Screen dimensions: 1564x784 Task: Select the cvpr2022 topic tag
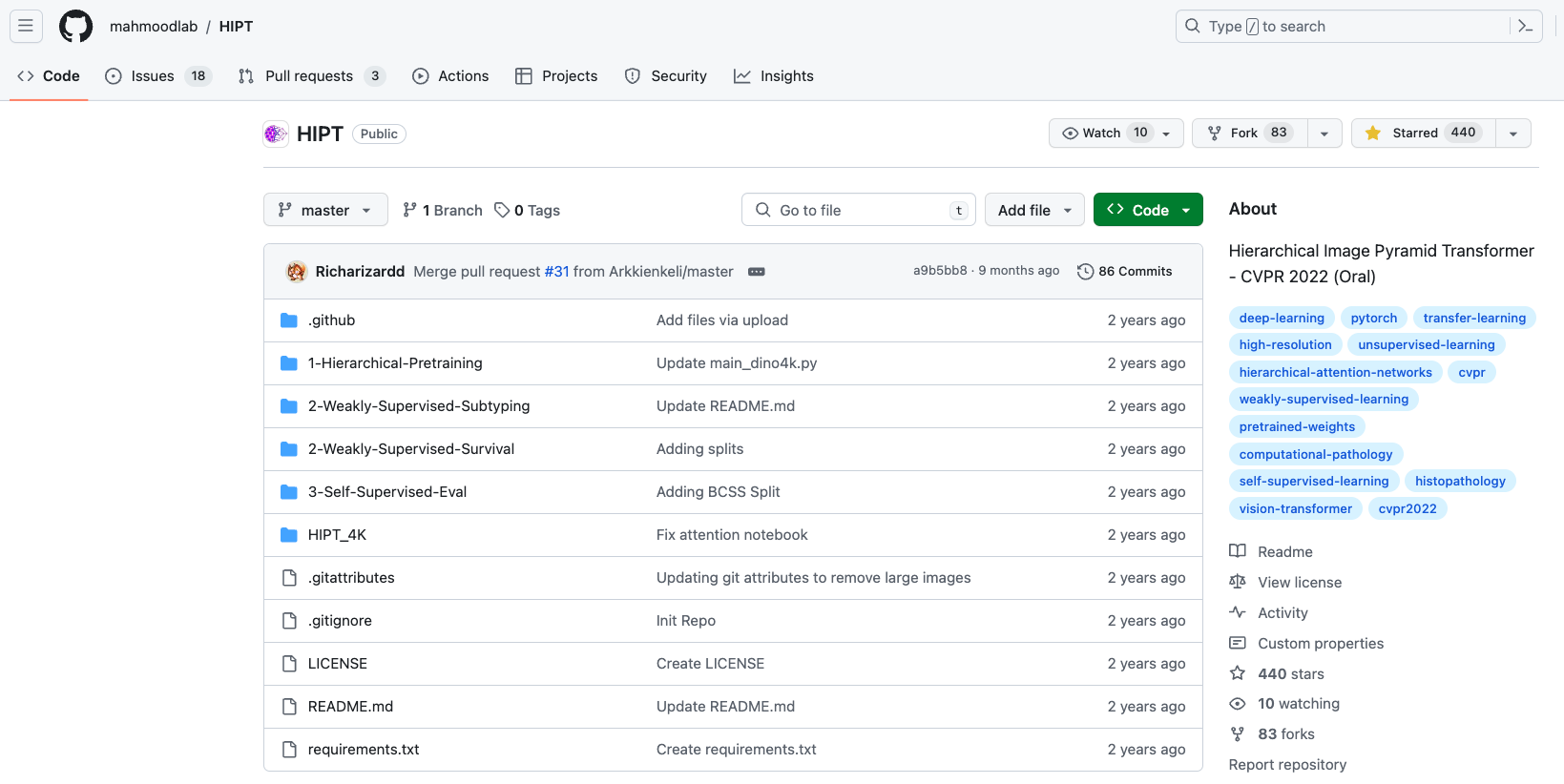tap(1408, 508)
